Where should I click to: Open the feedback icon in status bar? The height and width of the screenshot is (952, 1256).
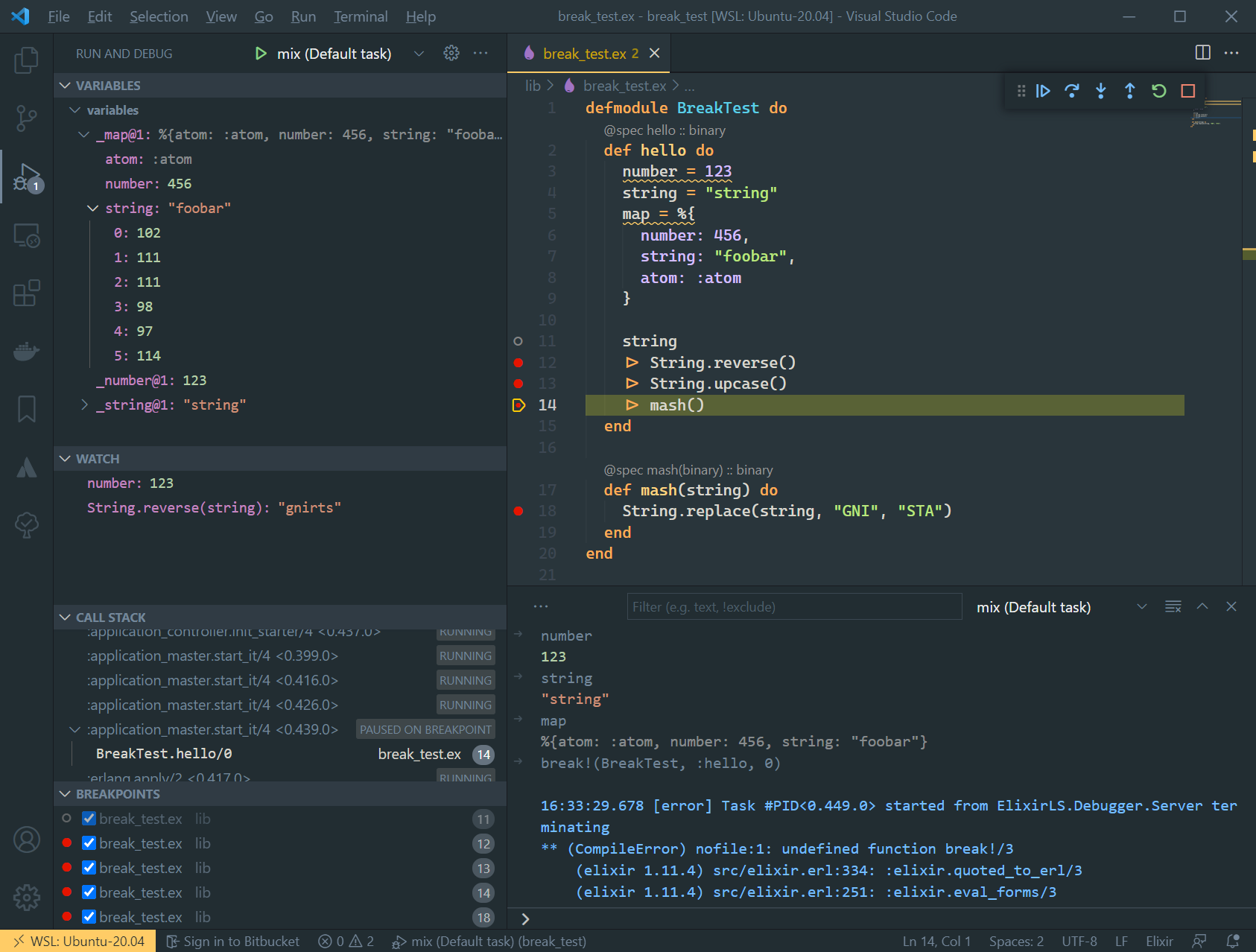1199,941
